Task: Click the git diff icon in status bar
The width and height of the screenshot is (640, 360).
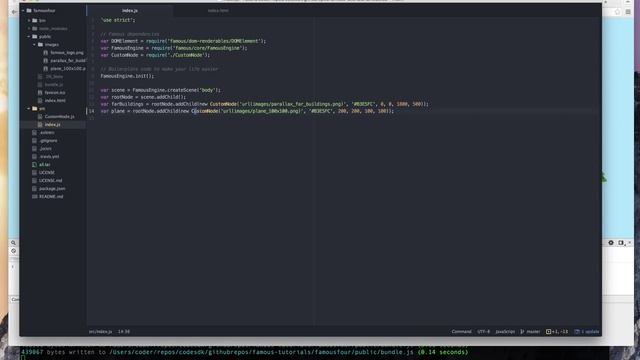Action: (549, 331)
